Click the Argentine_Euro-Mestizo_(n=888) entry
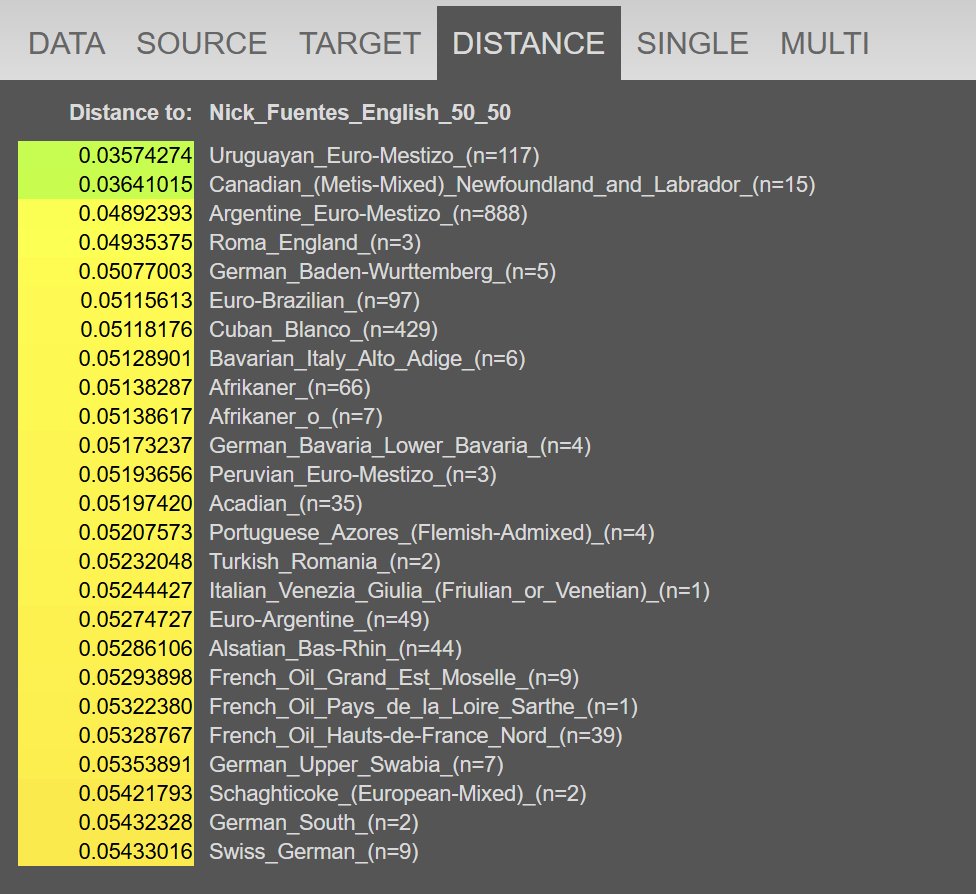Image resolution: width=976 pixels, height=894 pixels. [x=368, y=214]
